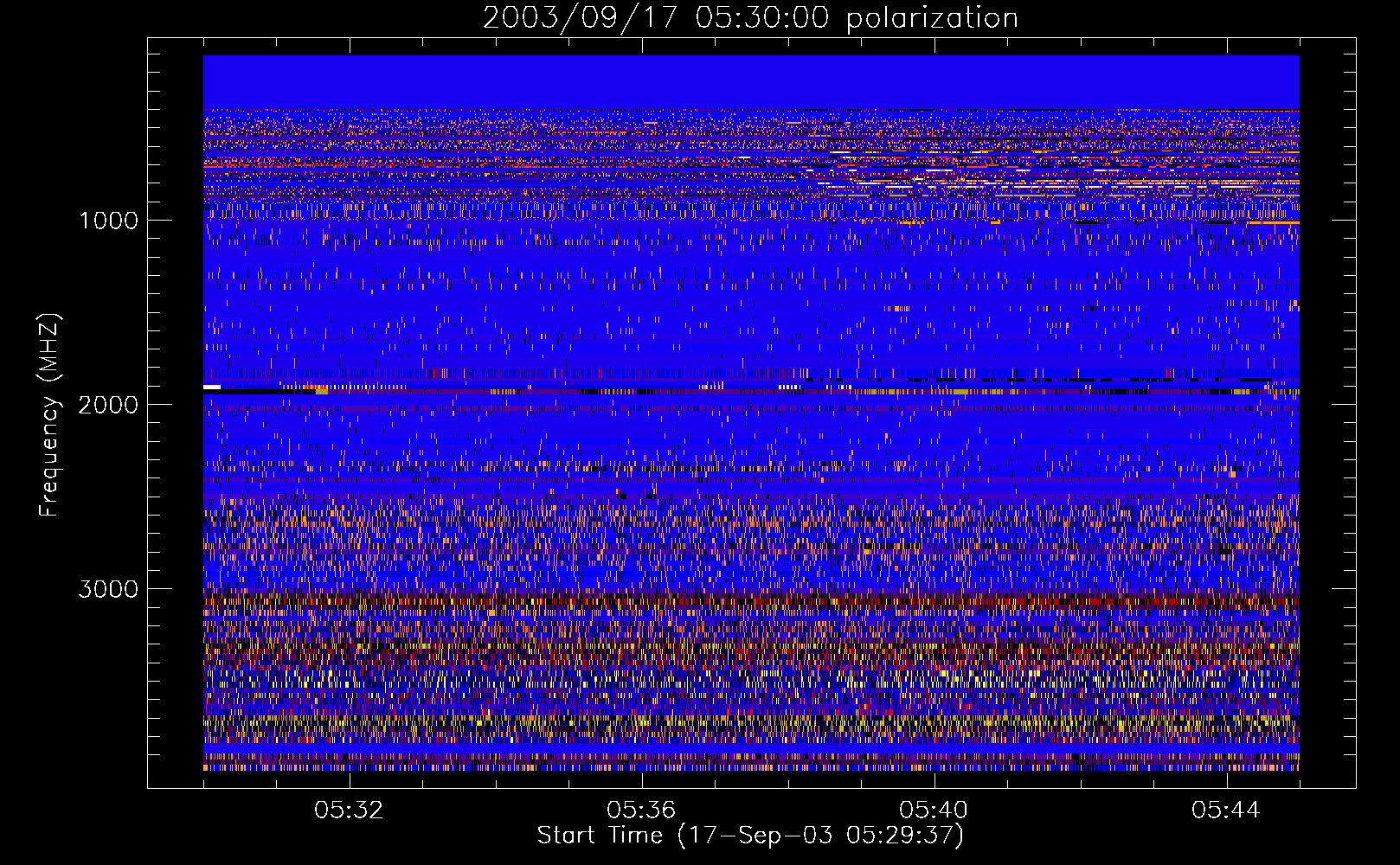
Task: Click the 05:40 time tick label
Action: click(x=934, y=811)
